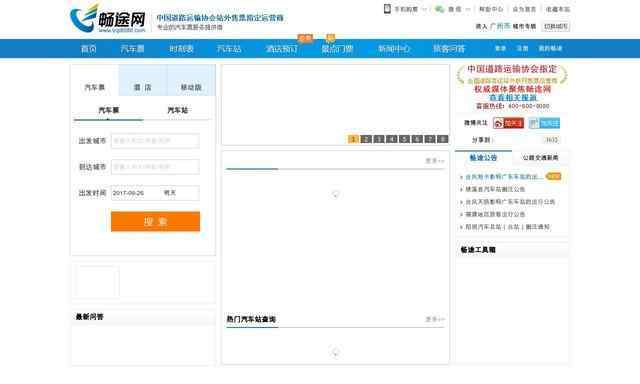The height and width of the screenshot is (384, 640).
Task: Open 酒店预订 in the navigation bar
Action: [x=282, y=49]
